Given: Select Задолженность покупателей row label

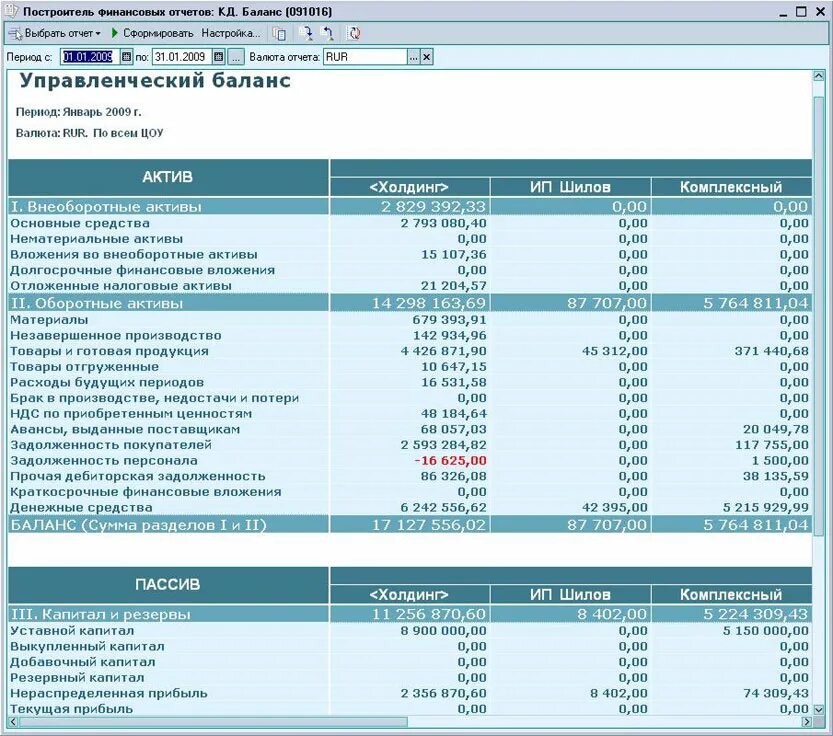Looking at the screenshot, I should [x=110, y=445].
